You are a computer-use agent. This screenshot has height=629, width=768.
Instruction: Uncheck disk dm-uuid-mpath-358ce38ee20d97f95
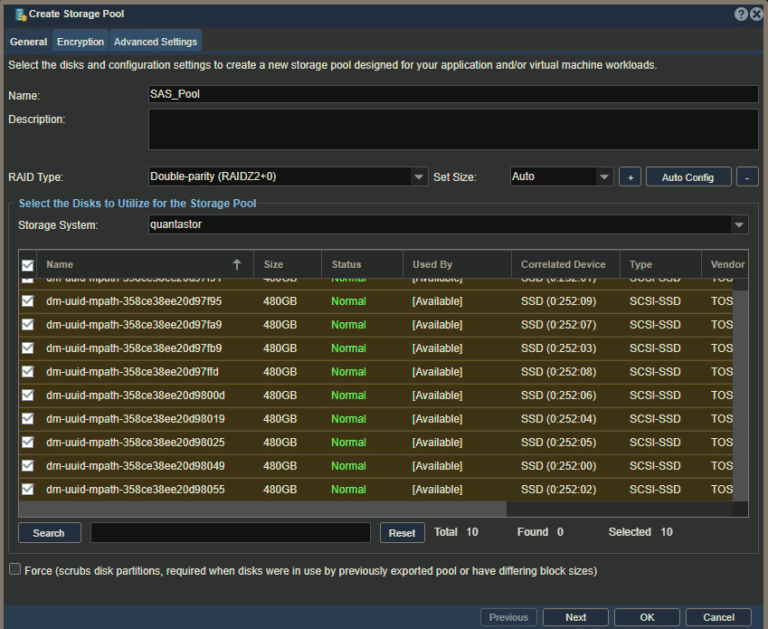pyautogui.click(x=27, y=301)
